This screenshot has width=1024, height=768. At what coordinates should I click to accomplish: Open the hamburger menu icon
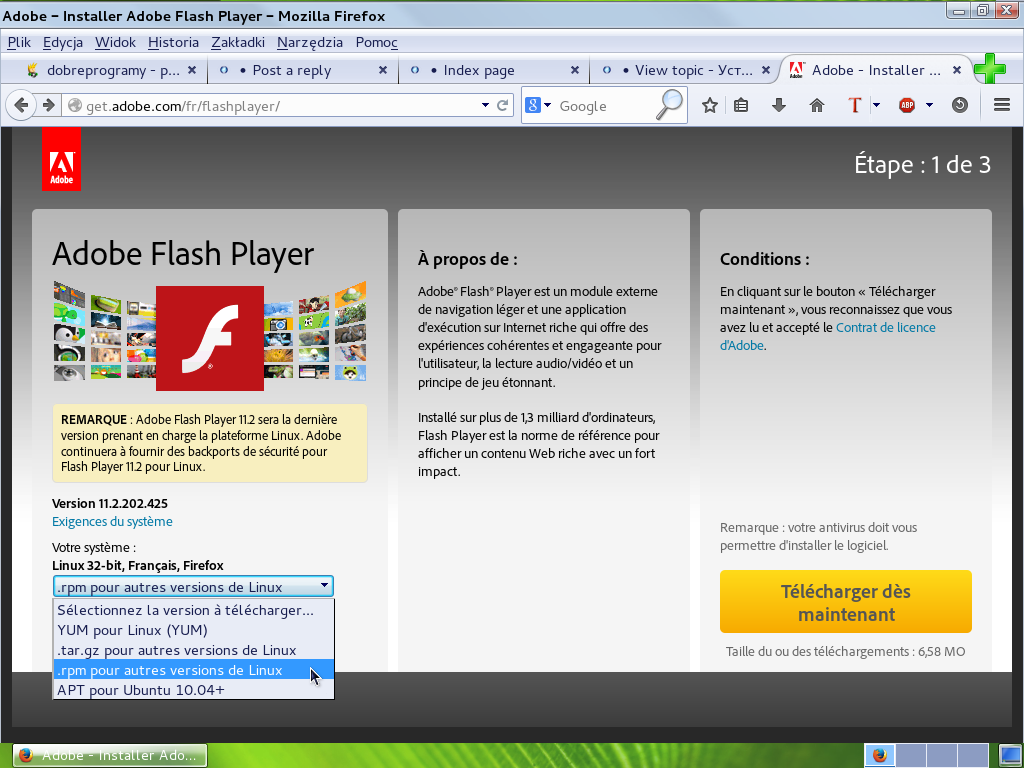[x=1001, y=105]
